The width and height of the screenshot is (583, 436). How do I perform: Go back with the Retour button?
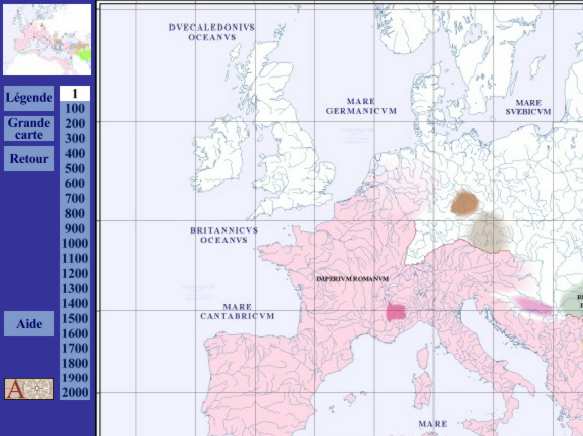point(29,158)
